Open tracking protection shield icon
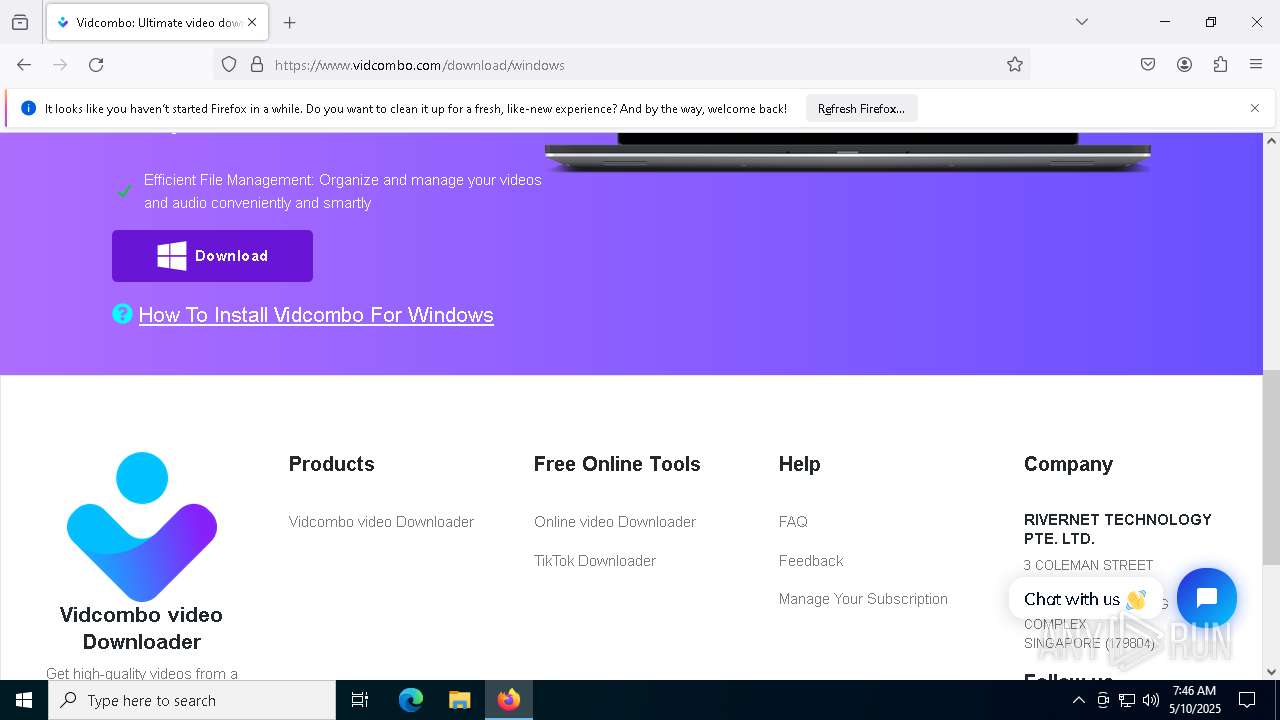Viewport: 1280px width, 720px height. click(x=229, y=65)
